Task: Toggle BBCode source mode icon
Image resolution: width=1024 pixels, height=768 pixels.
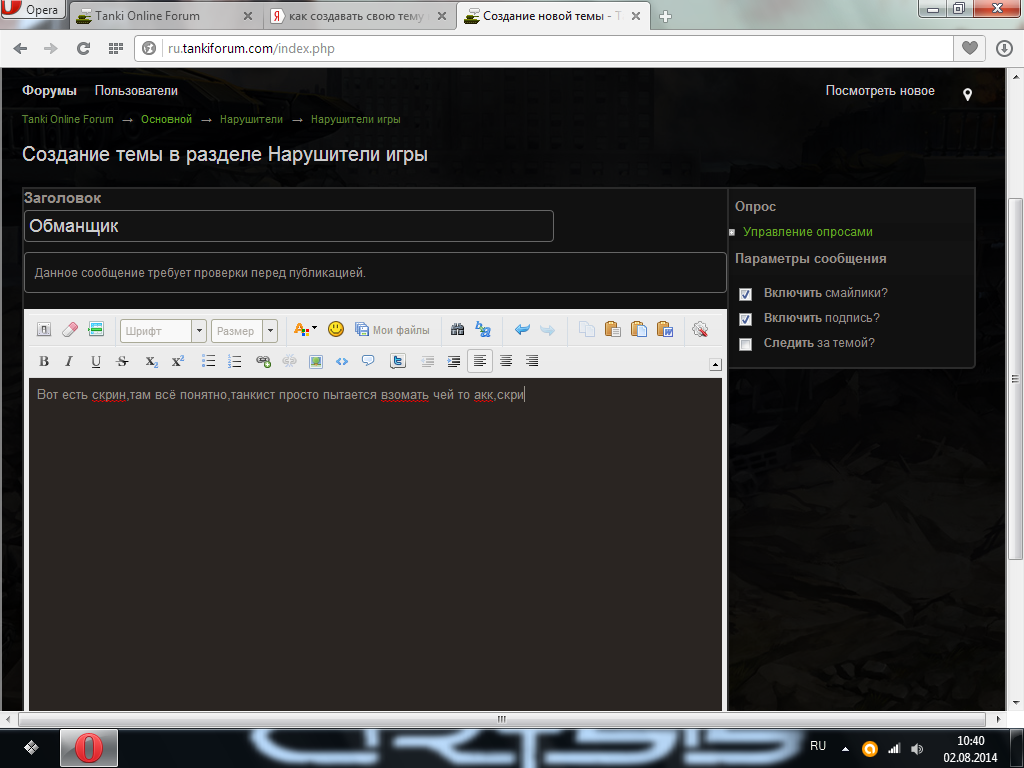Action: (x=44, y=330)
